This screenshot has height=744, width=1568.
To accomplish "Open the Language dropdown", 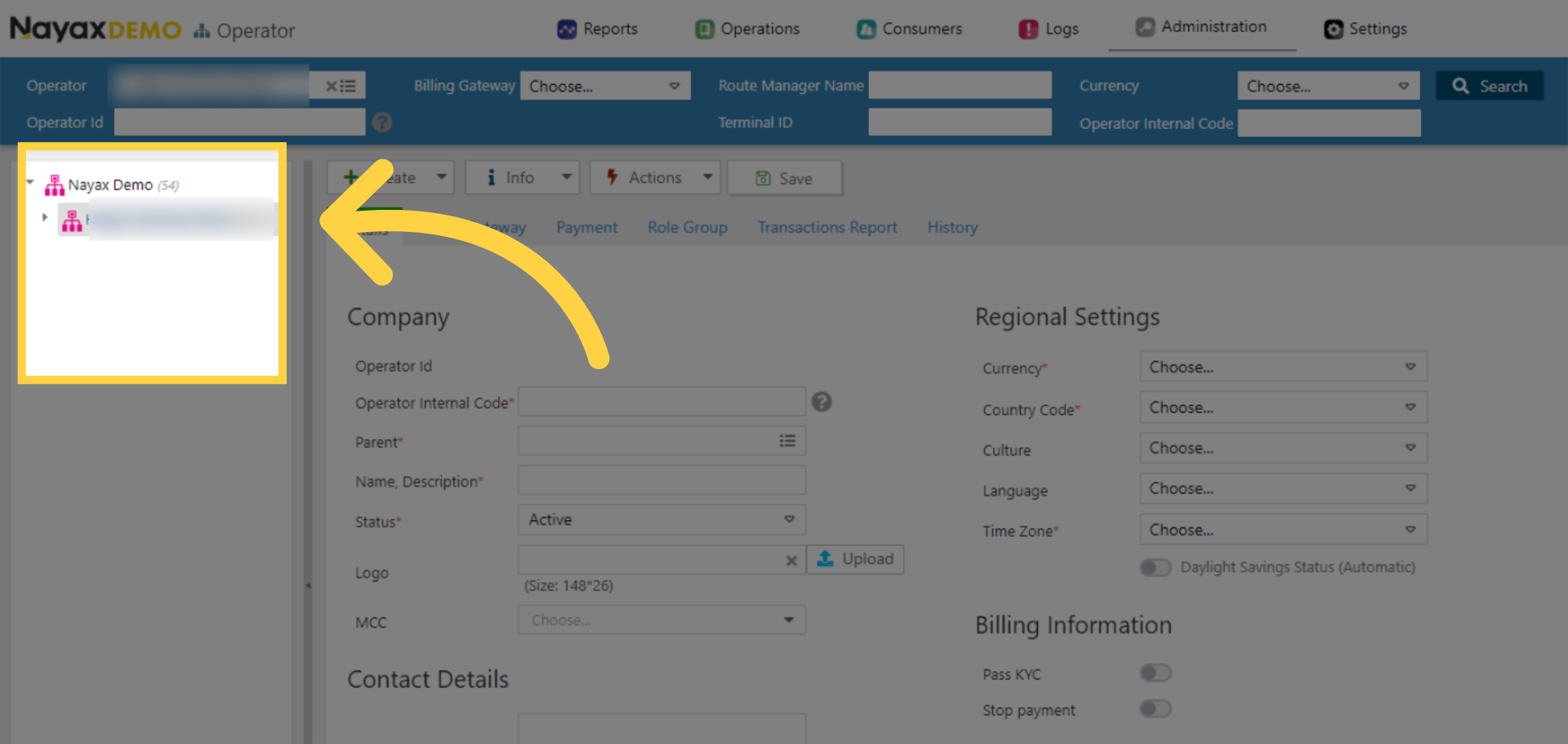I will tap(1283, 488).
